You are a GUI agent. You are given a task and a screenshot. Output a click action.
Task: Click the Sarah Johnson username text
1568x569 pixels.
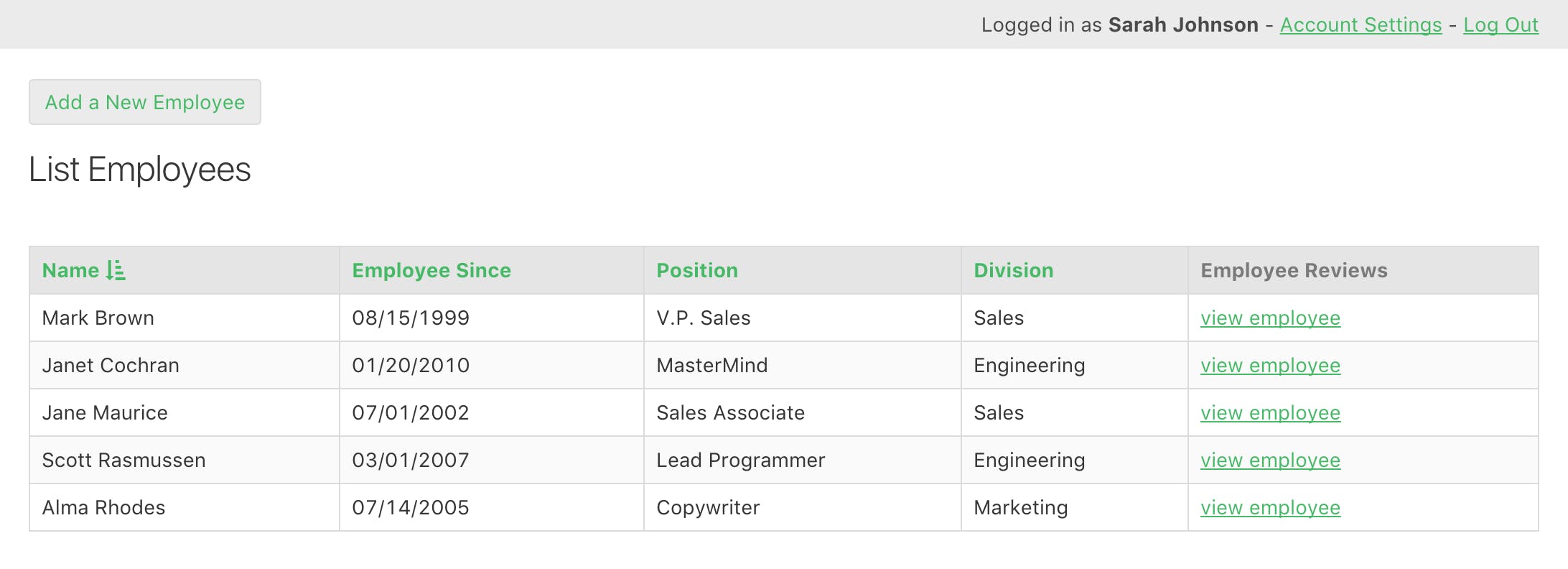click(x=1183, y=25)
